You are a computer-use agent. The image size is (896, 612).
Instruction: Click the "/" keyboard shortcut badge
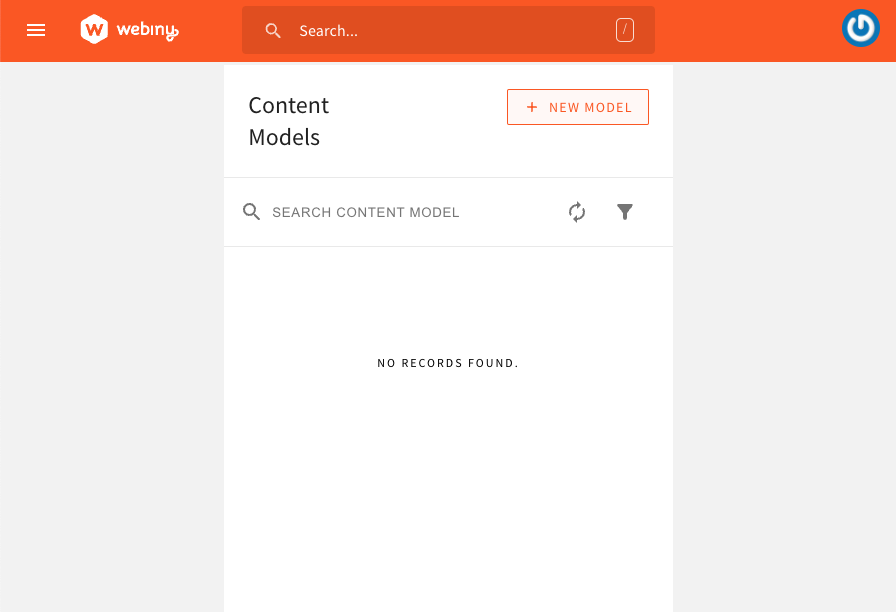point(625,30)
